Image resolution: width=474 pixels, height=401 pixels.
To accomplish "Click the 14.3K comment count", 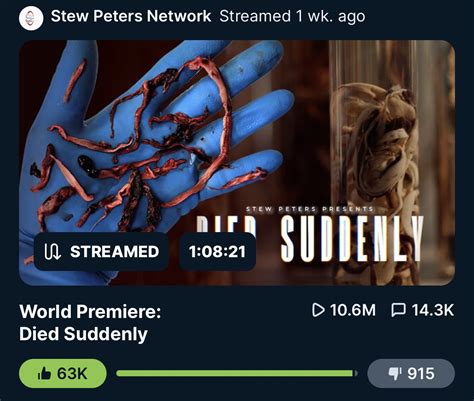I will (433, 310).
